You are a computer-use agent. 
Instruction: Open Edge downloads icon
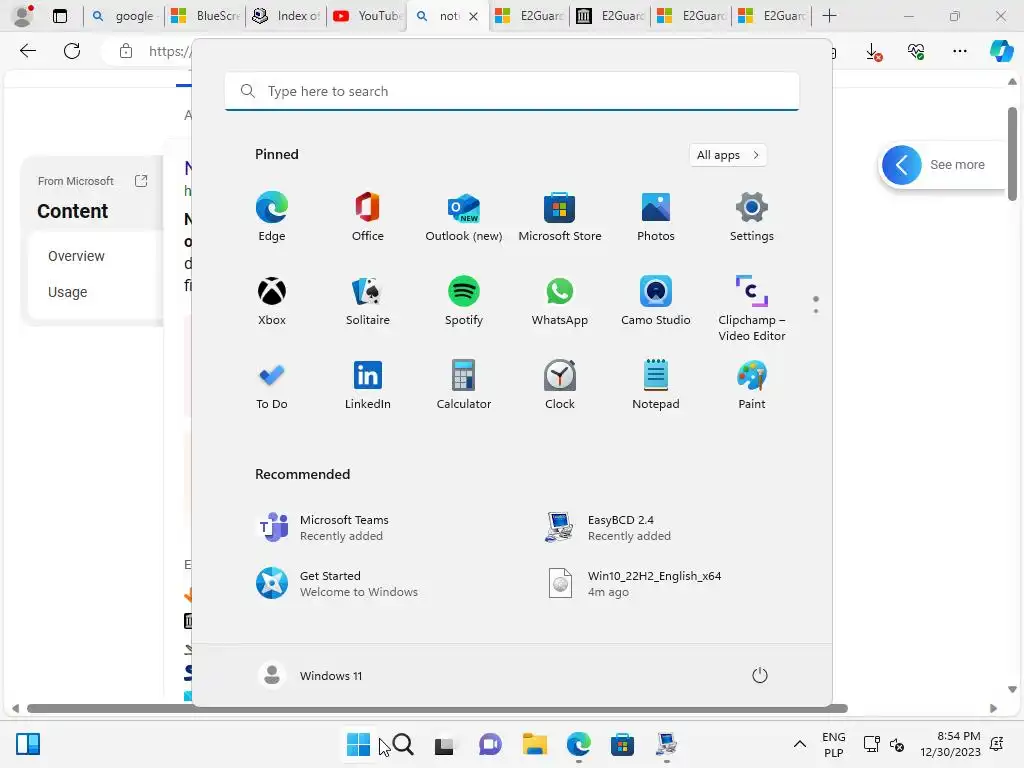[x=874, y=52]
